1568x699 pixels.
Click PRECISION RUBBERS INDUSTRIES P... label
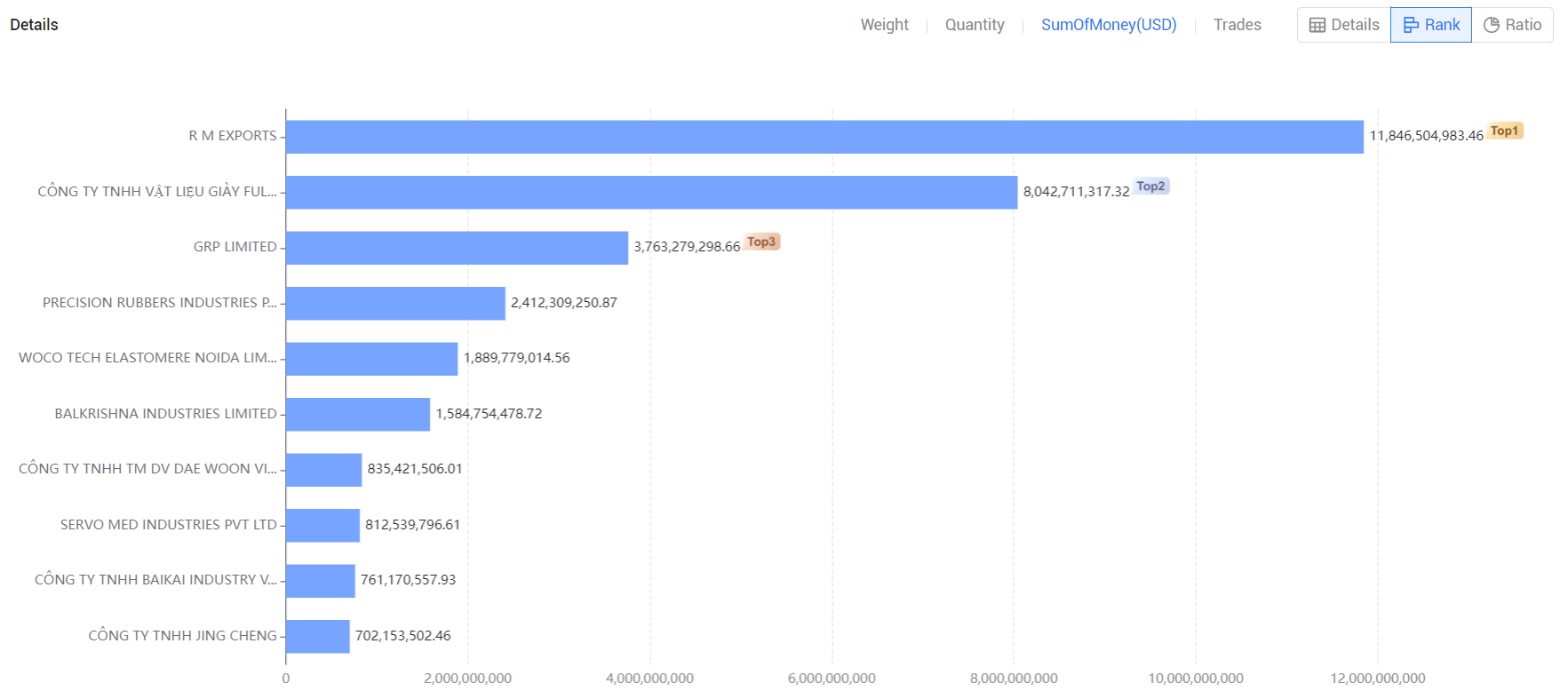tap(160, 303)
